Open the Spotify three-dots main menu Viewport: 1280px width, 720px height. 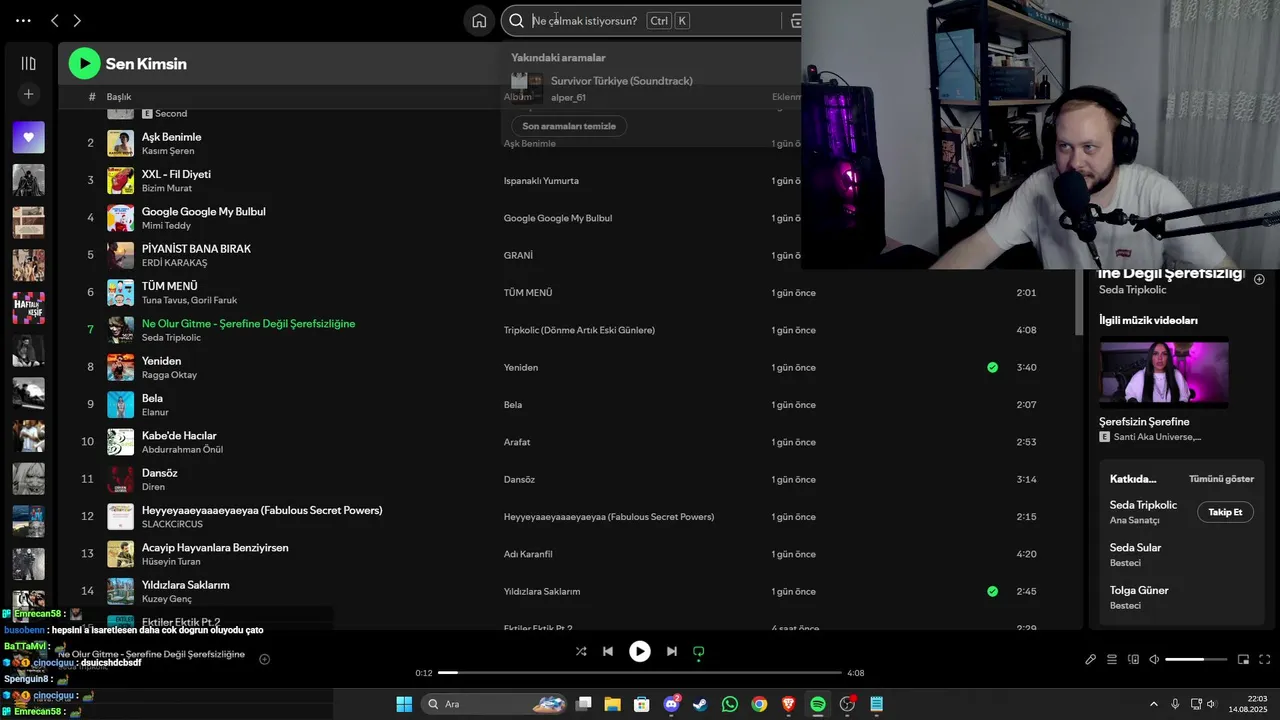(23, 20)
